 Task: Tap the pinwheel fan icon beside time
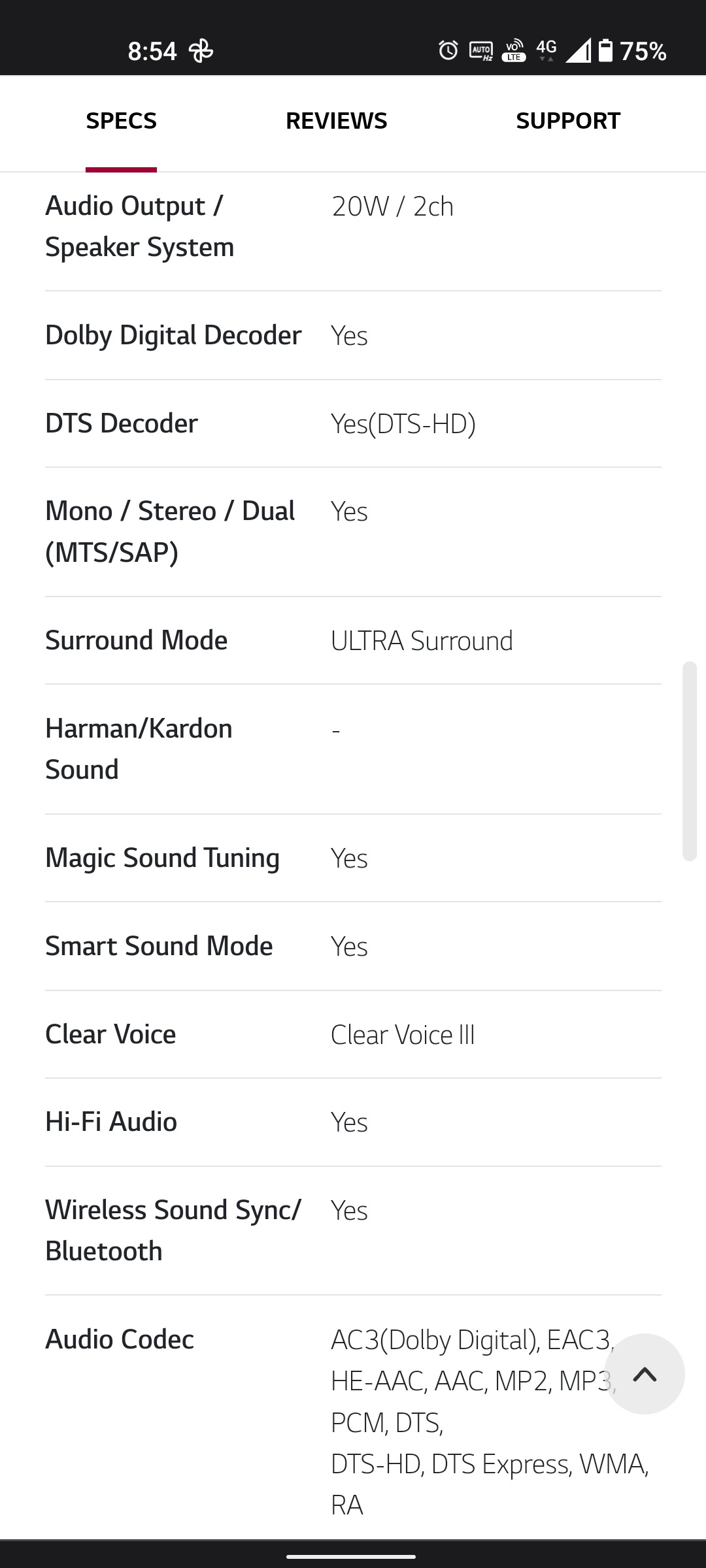click(x=201, y=50)
